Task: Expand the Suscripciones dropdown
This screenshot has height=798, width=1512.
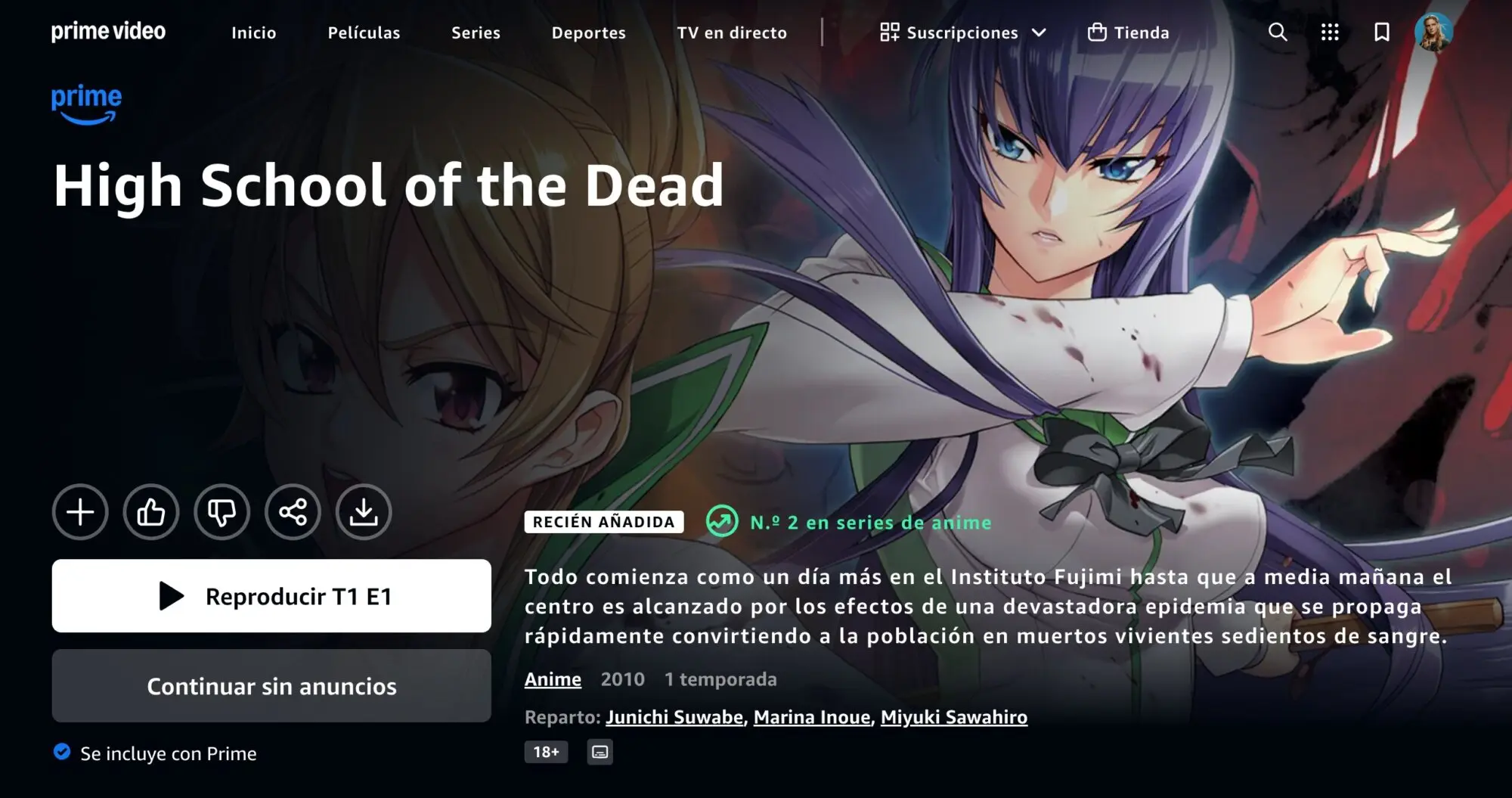Action: 963,33
